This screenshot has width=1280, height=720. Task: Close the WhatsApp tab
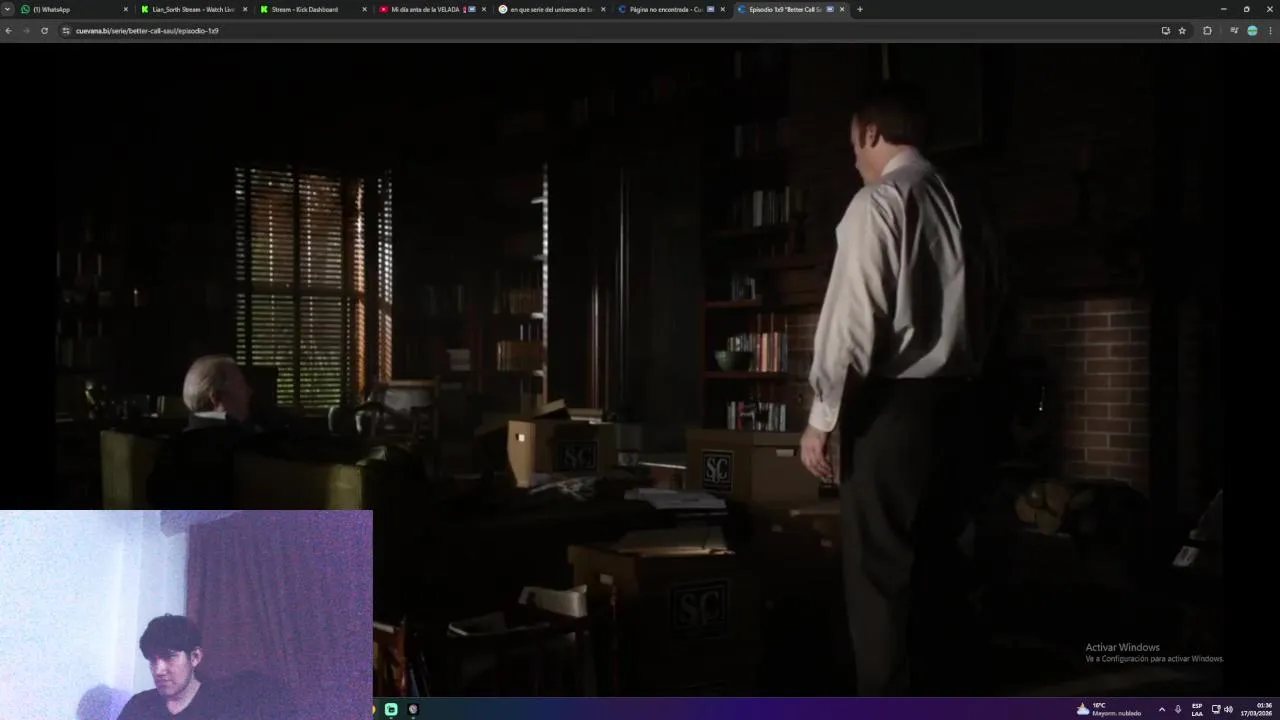(x=126, y=9)
